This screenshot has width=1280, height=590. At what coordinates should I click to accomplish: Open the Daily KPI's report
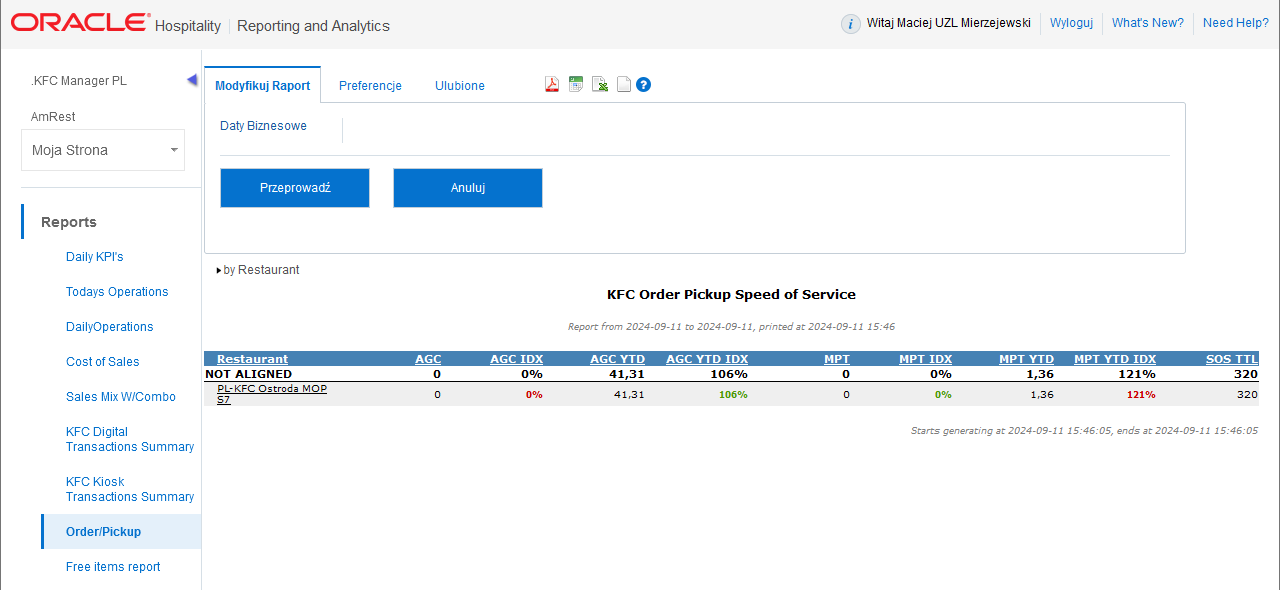pyautogui.click(x=95, y=257)
